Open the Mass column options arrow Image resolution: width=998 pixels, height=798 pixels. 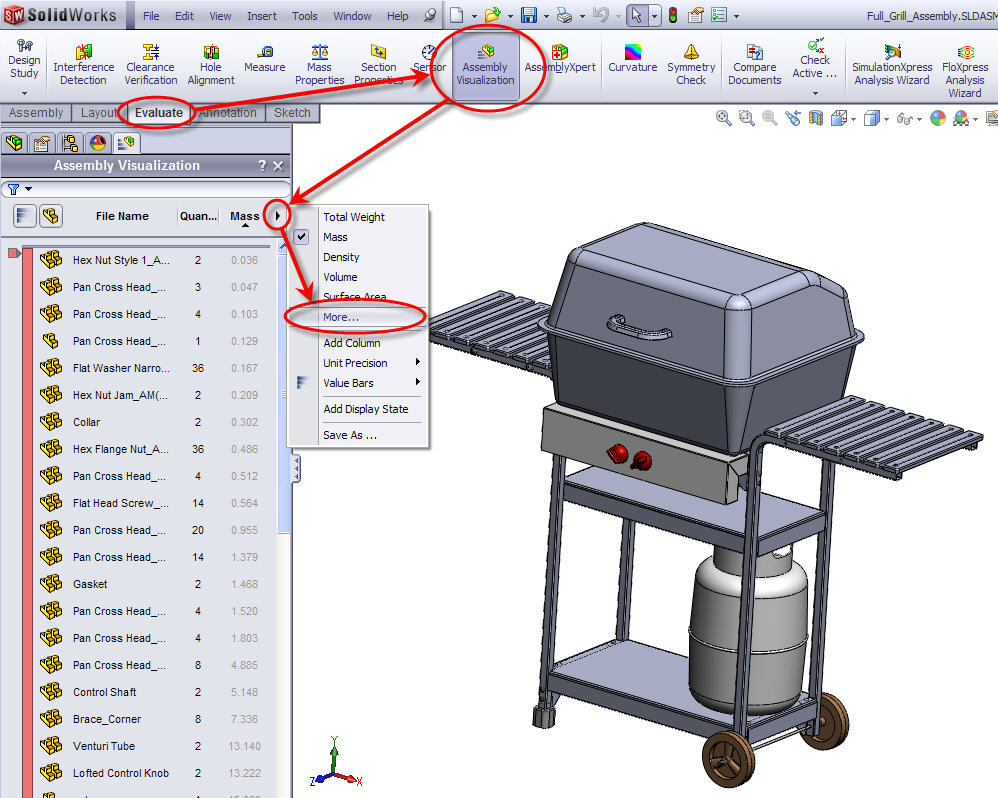click(278, 215)
